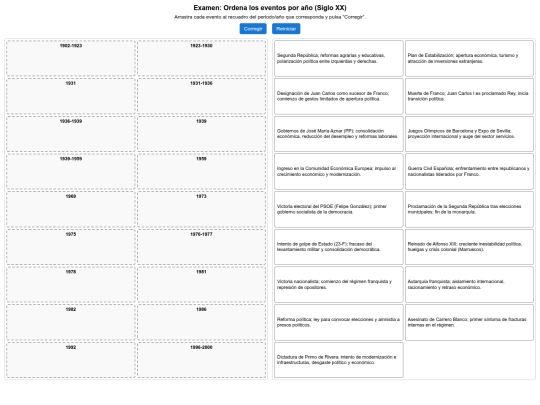Select the 1936-1939 period box
The height and width of the screenshot is (405, 540).
click(x=71, y=134)
